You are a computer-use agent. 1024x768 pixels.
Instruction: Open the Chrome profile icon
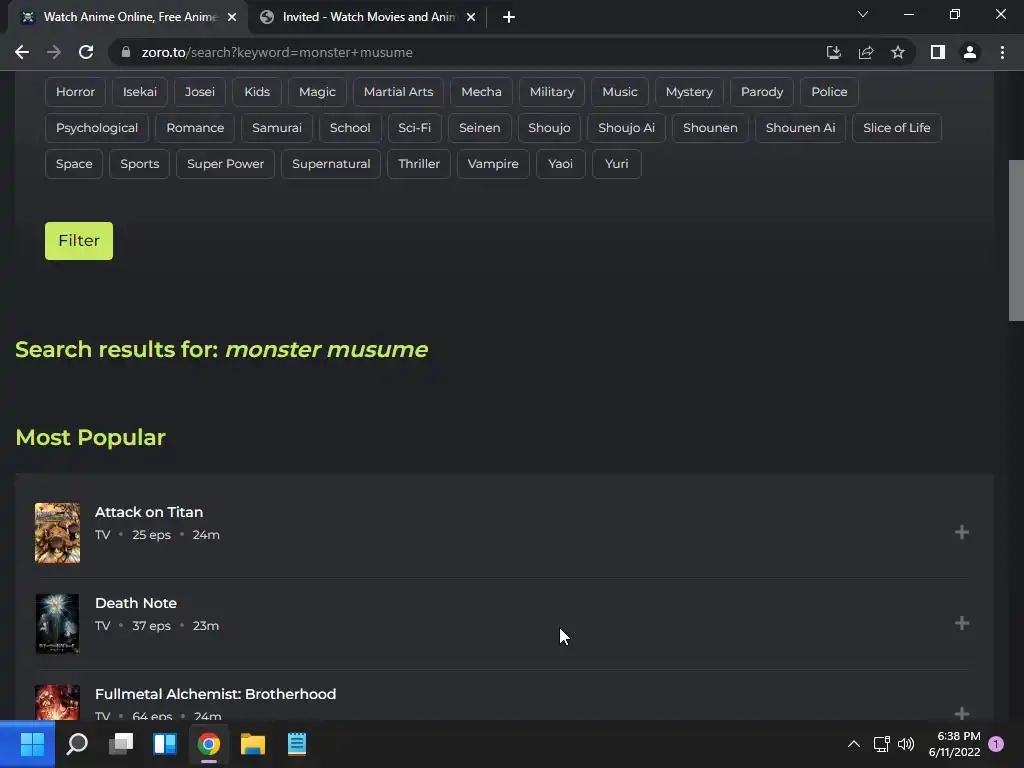970,52
